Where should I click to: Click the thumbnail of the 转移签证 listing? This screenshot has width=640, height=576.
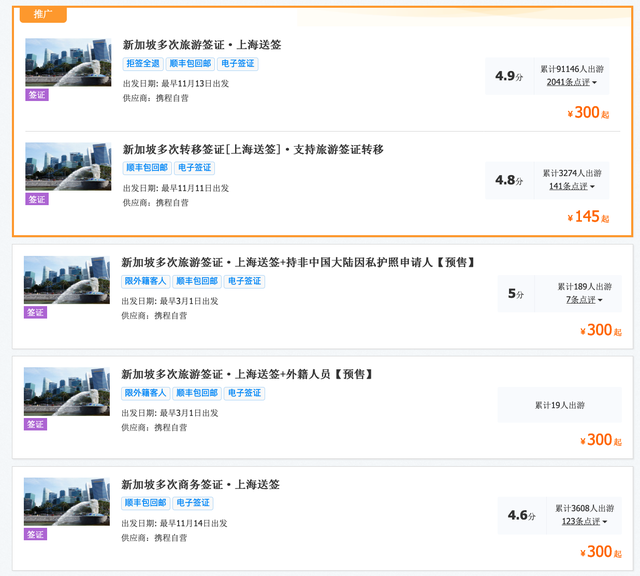coord(68,167)
